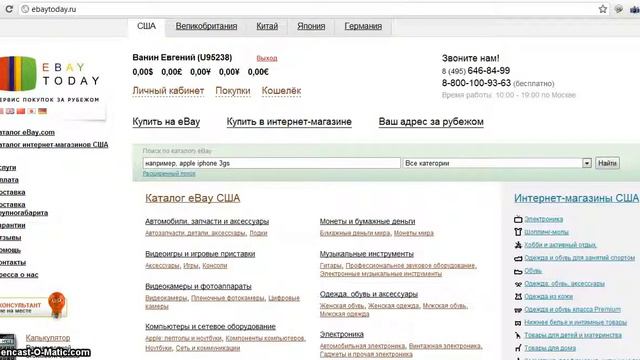Click the Найти search button
This screenshot has width=640, height=360.
[607, 163]
